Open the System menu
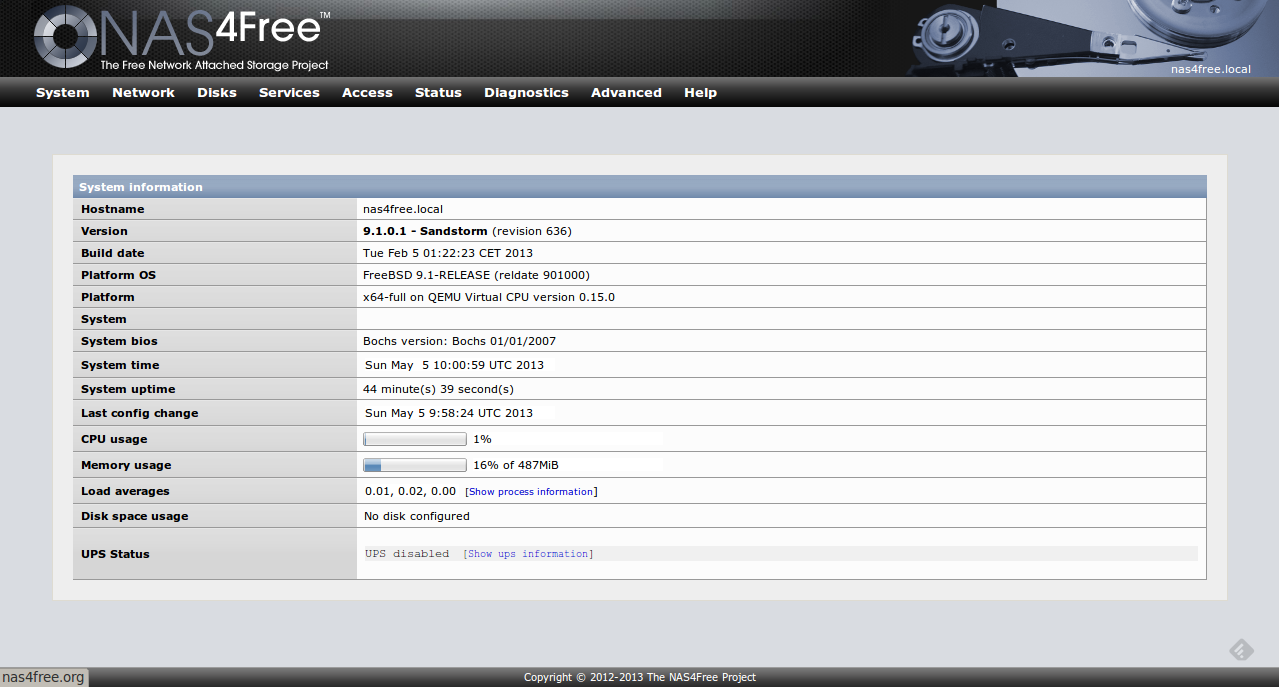Image resolution: width=1279 pixels, height=687 pixels. [62, 92]
